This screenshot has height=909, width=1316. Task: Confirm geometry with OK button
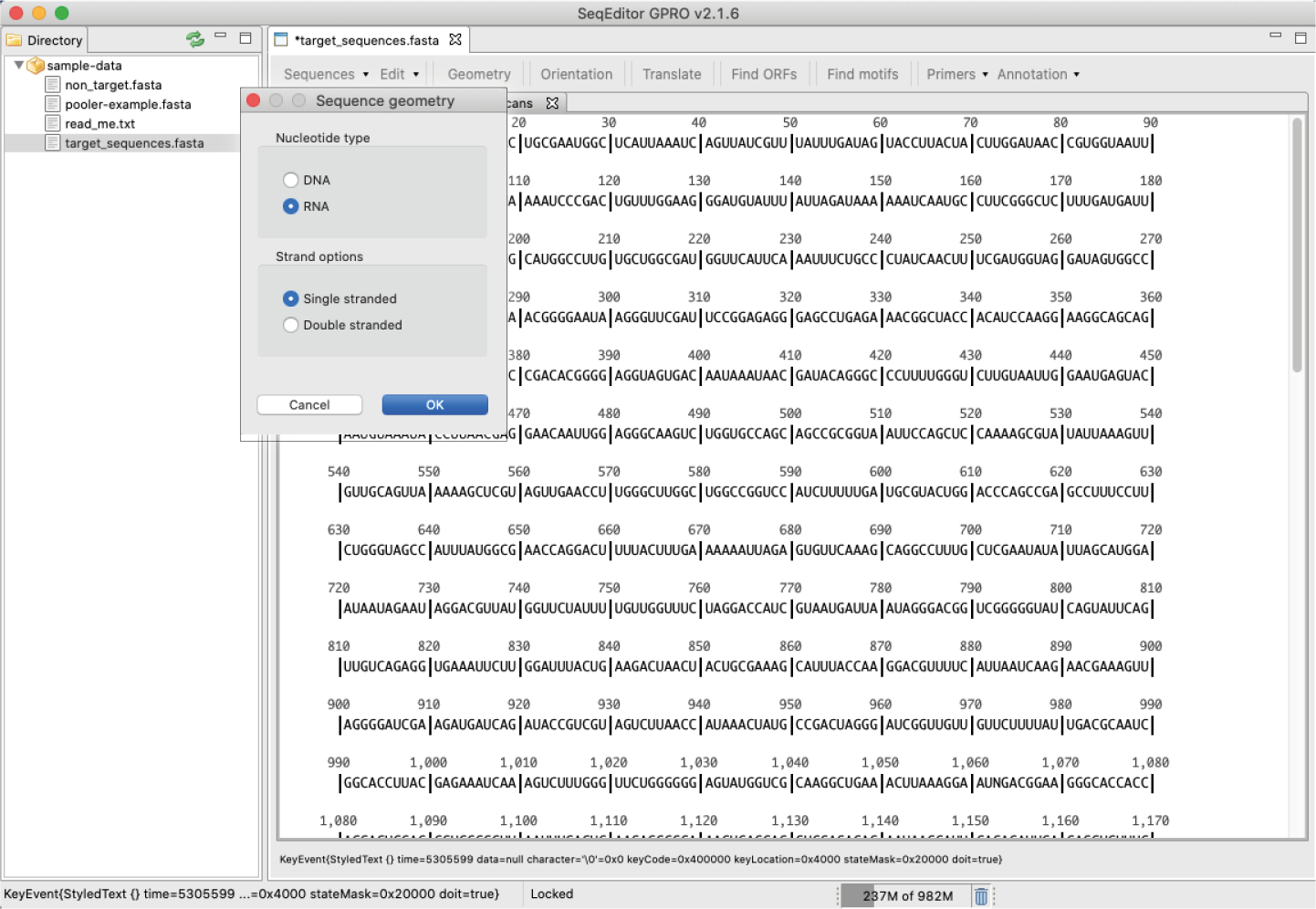tap(434, 405)
